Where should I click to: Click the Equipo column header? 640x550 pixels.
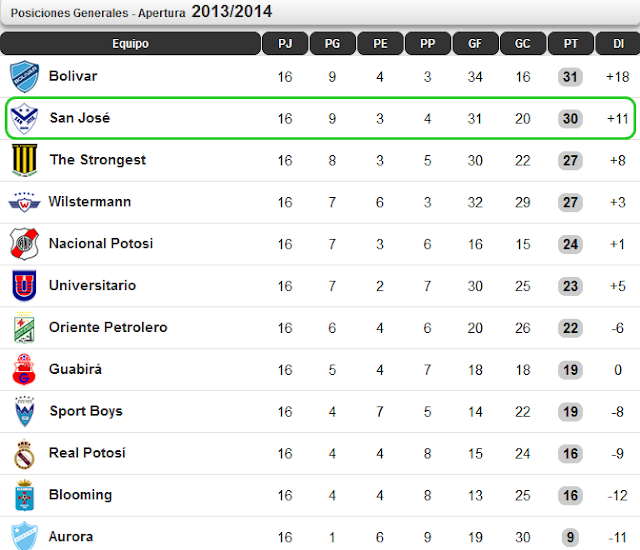[130, 43]
